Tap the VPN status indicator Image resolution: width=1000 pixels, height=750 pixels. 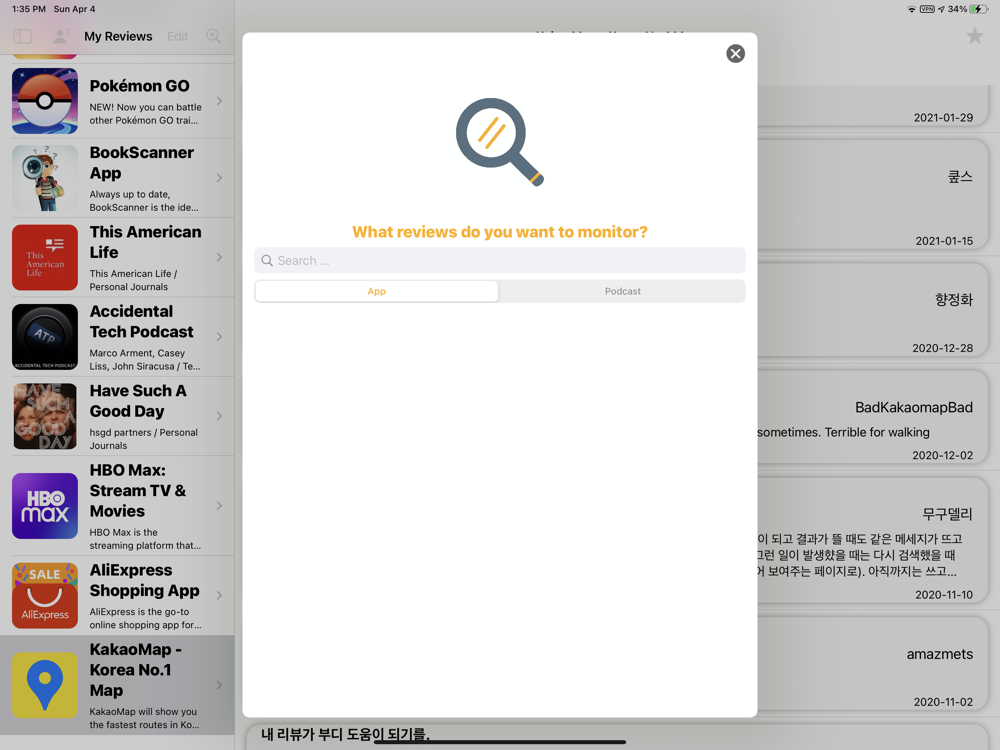pyautogui.click(x=927, y=9)
